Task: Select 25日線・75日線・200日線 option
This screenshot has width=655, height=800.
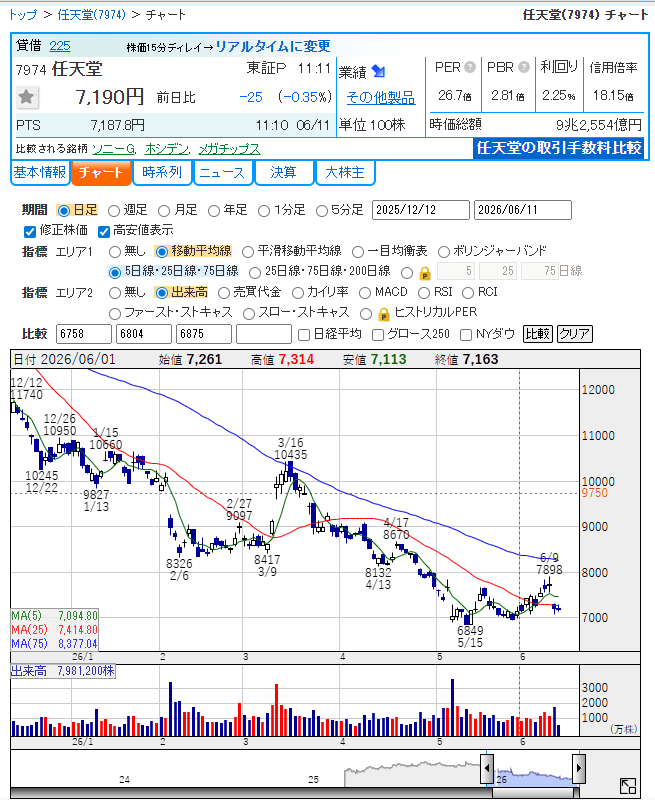Action: coord(255,272)
